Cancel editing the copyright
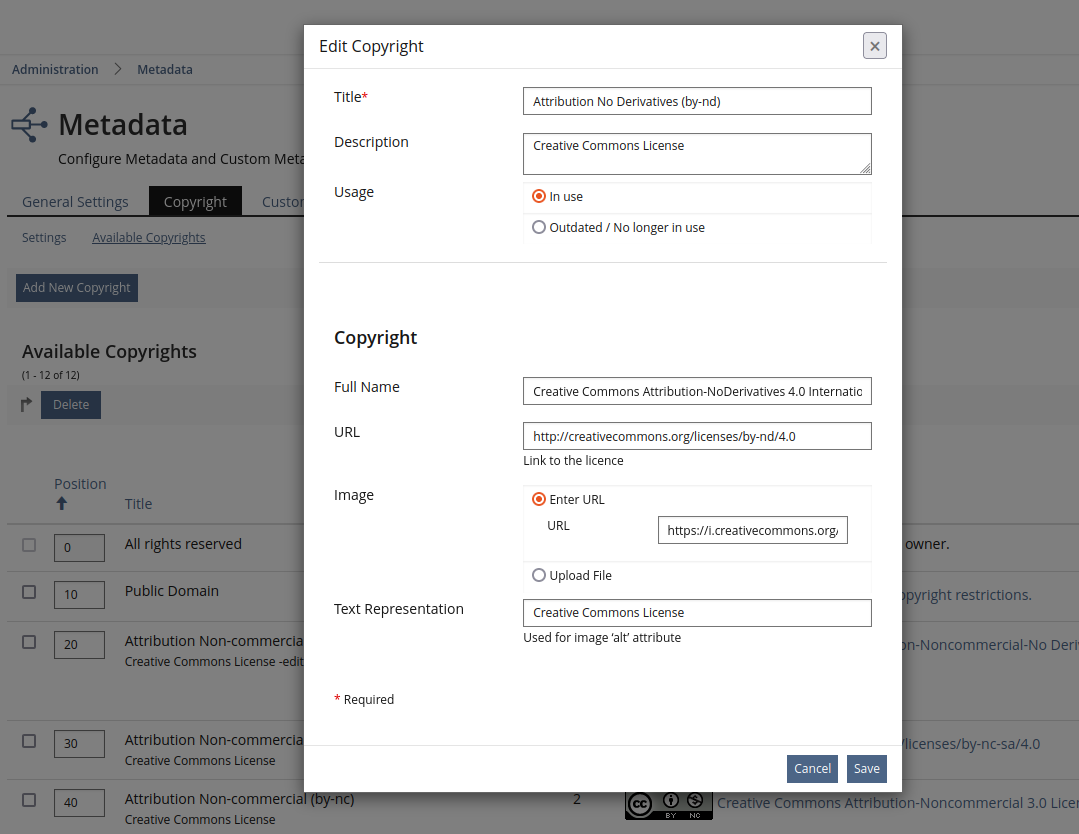1079x834 pixels. [812, 768]
